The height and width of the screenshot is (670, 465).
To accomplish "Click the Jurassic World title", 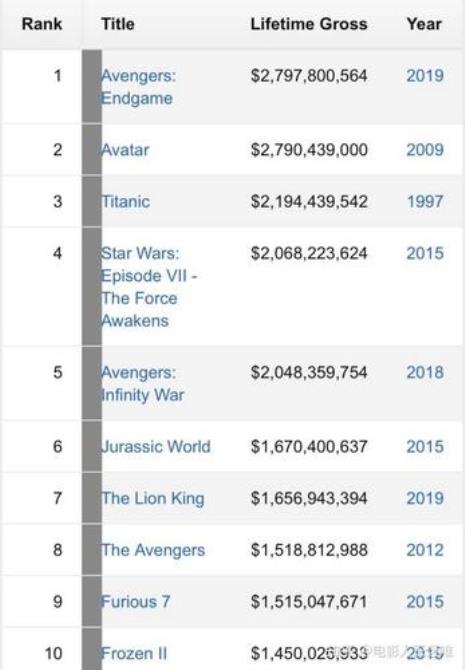I will (156, 447).
